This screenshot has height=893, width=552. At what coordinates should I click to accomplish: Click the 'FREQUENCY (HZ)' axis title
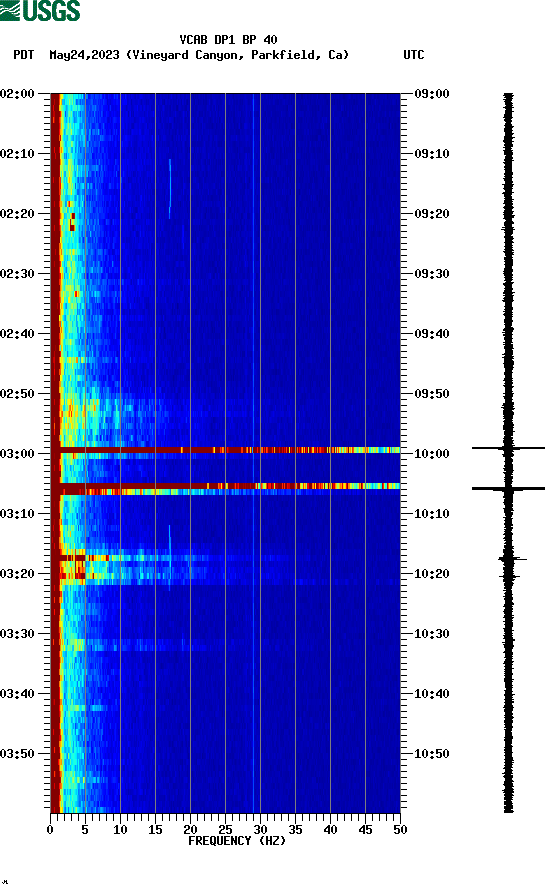tap(237, 841)
